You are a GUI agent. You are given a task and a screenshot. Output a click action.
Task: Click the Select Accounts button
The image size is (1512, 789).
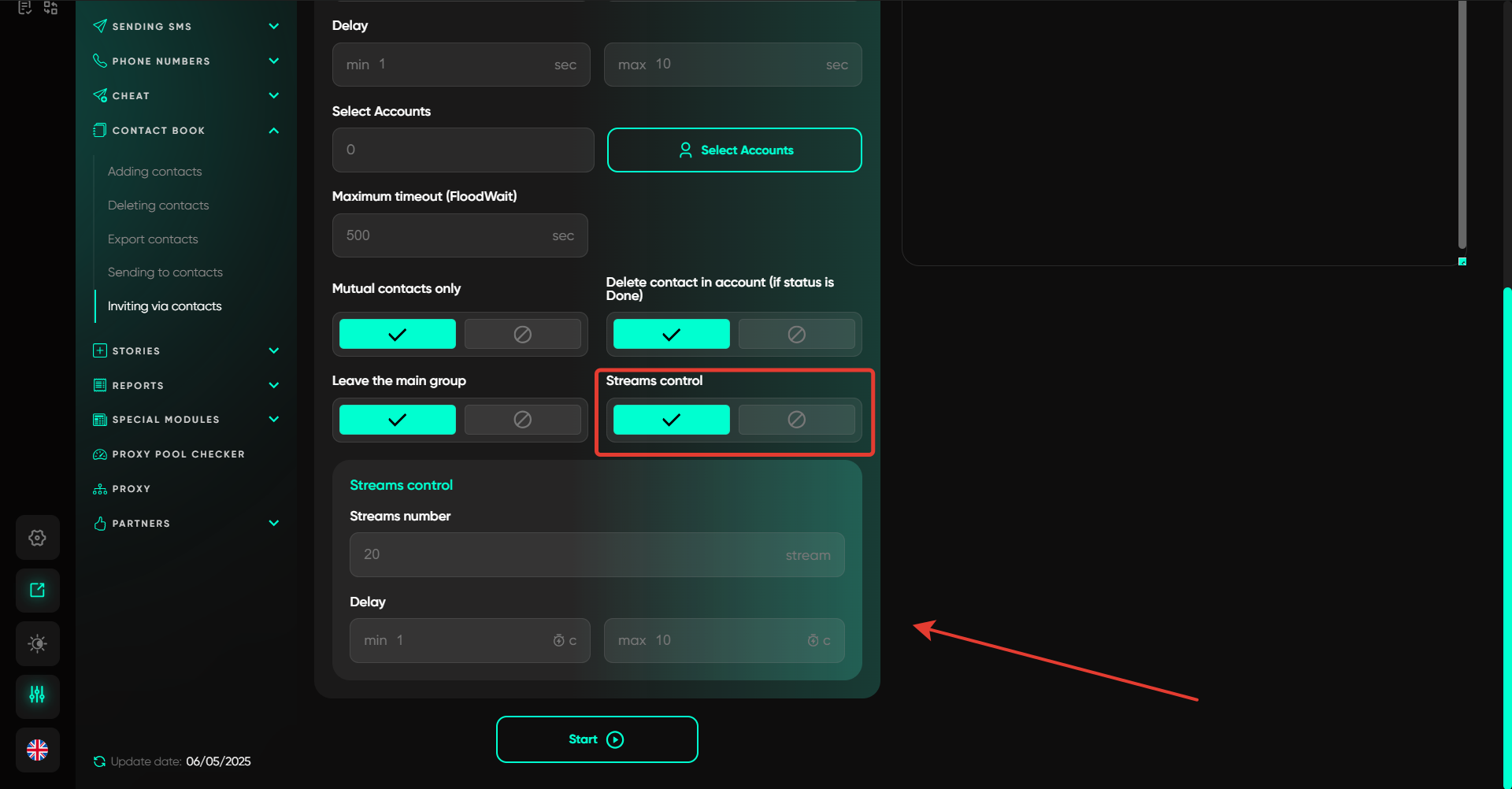pyautogui.click(x=734, y=150)
